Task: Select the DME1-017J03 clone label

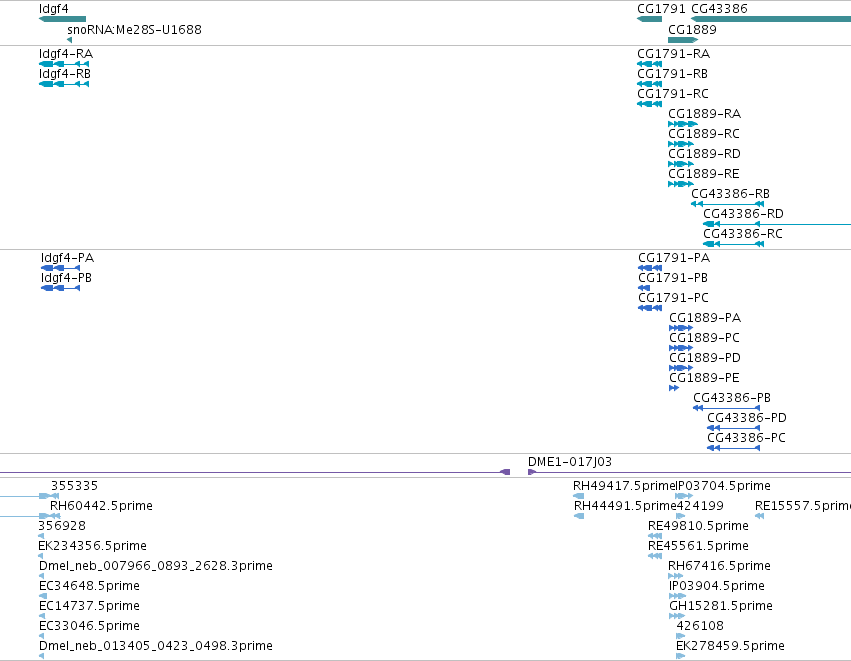Action: 570,462
